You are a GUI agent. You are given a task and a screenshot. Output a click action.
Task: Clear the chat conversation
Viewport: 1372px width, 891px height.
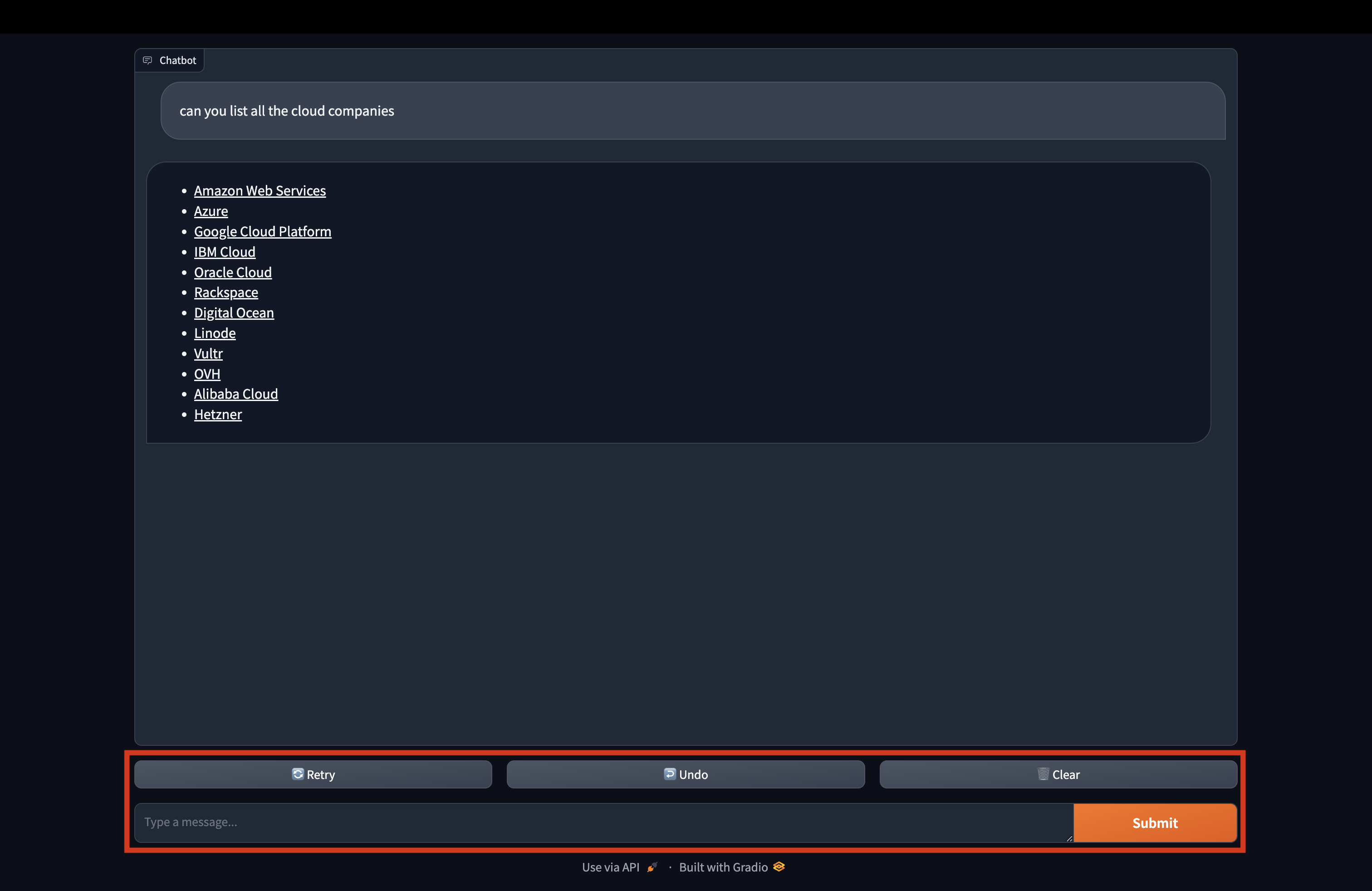[x=1058, y=774]
